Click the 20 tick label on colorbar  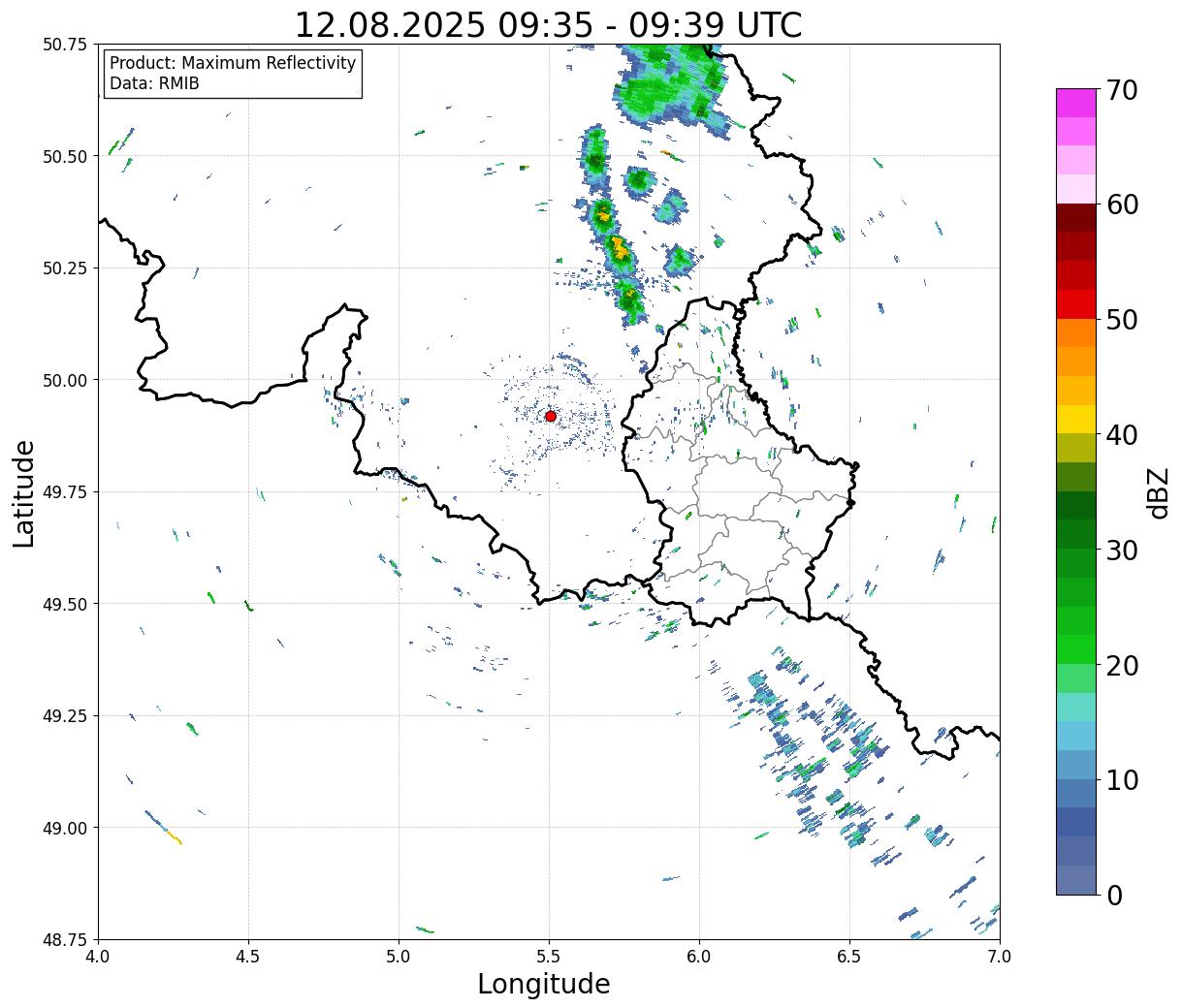pyautogui.click(x=1122, y=666)
